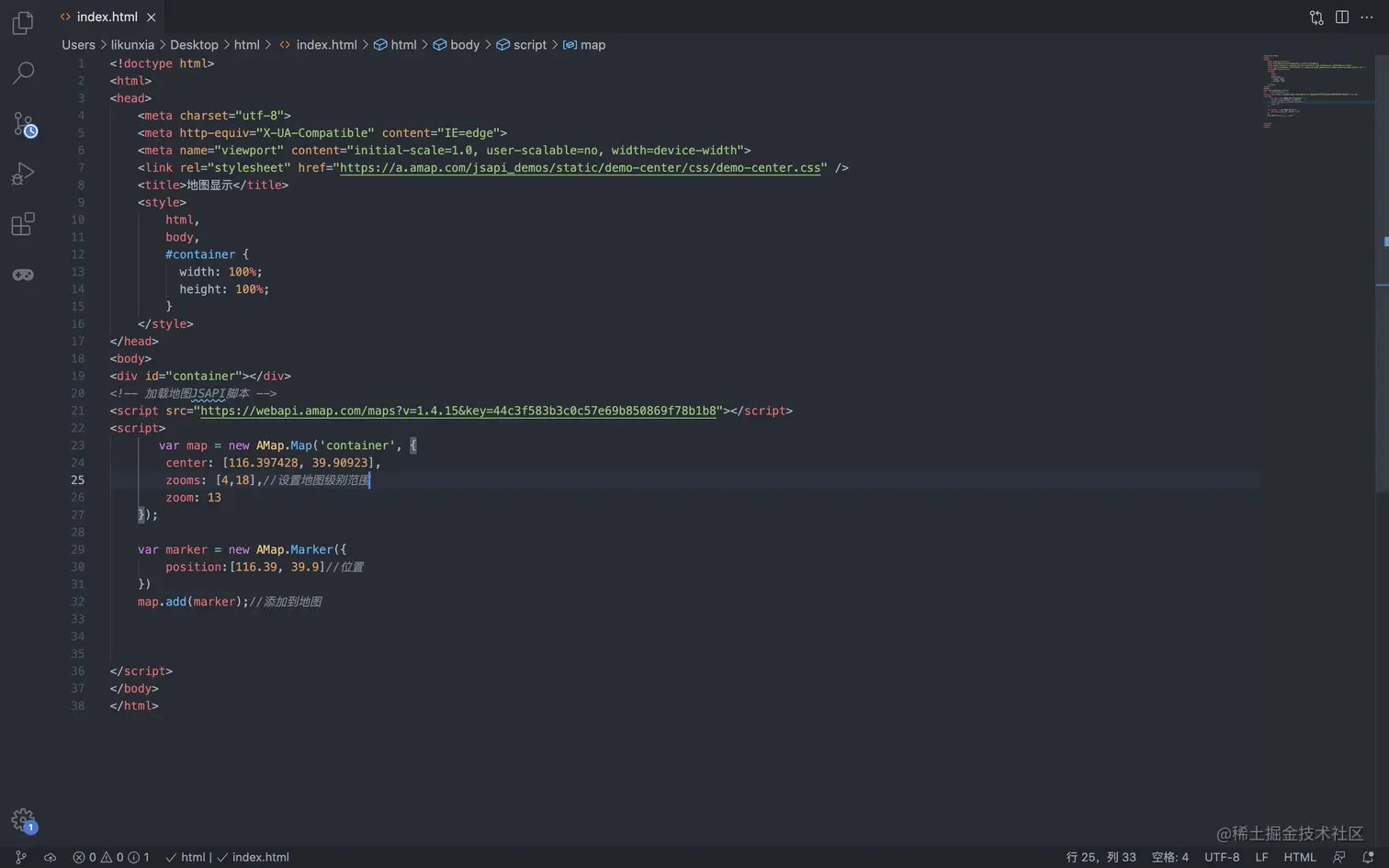Click the '#container {' selector text
This screenshot has width=1389, height=868.
point(207,254)
